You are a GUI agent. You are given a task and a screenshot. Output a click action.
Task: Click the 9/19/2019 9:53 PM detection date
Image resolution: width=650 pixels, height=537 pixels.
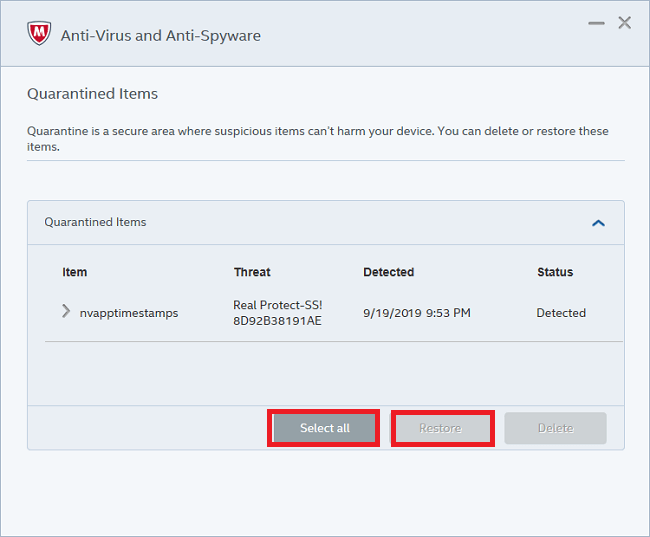[x=416, y=313]
